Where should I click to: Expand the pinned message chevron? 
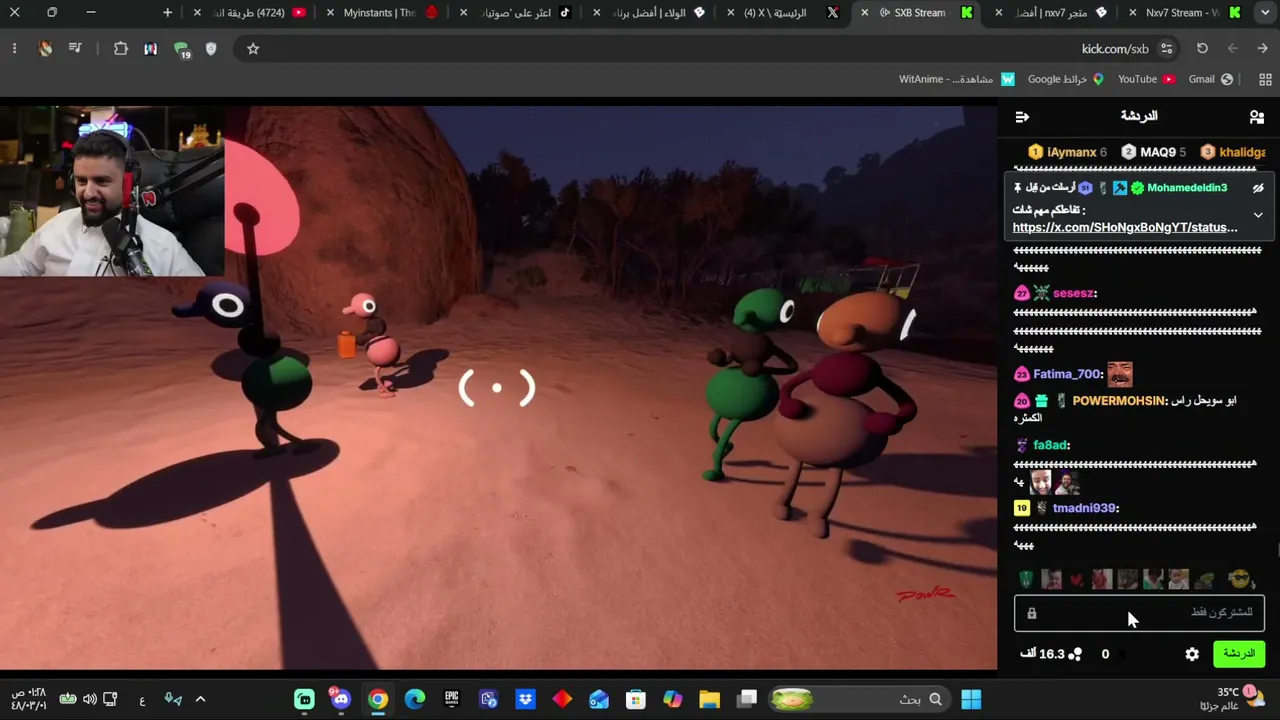(1258, 215)
